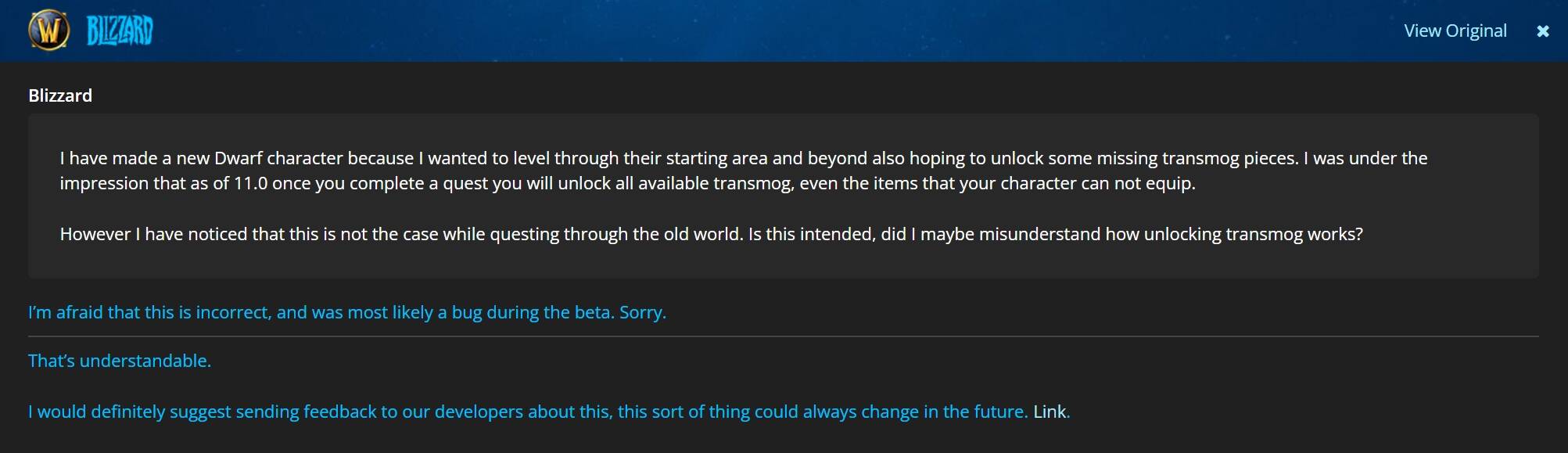Click the horizontal divider between the replies
1568x453 pixels.
pos(782,336)
